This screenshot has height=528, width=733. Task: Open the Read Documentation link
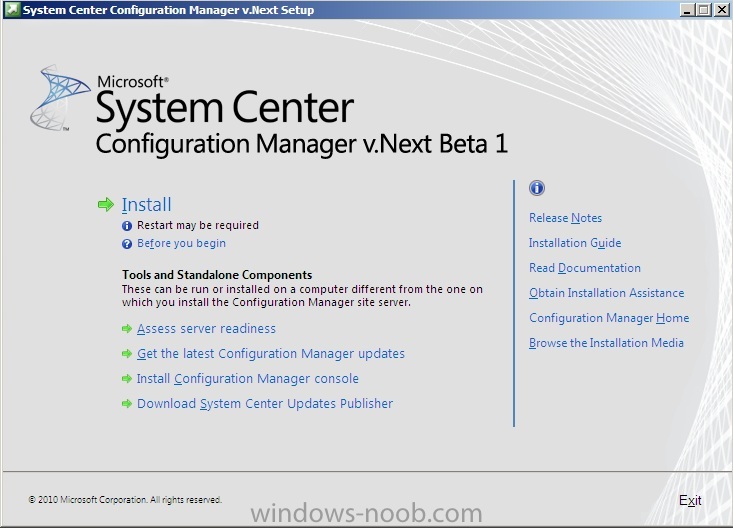585,268
